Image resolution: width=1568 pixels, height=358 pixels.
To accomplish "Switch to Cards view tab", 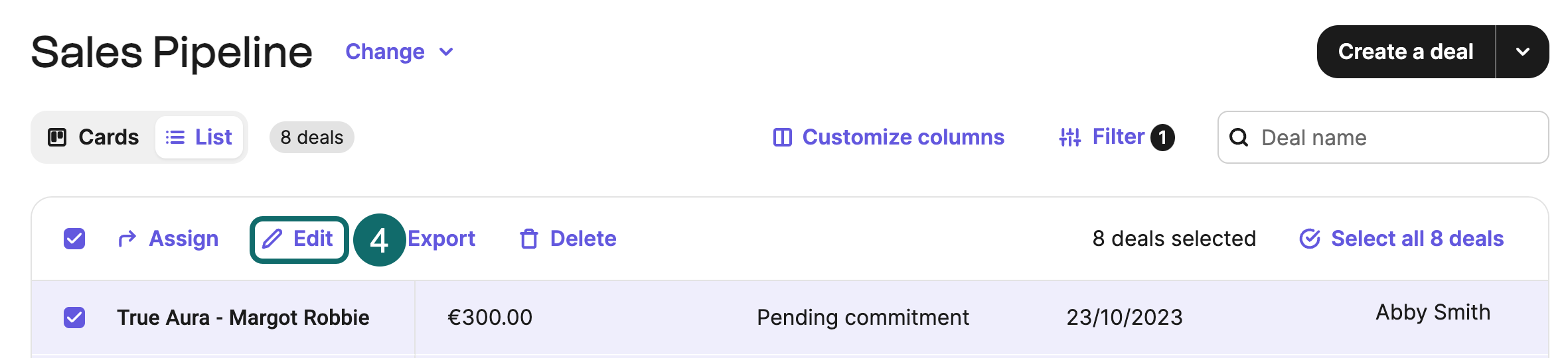I will coord(94,137).
